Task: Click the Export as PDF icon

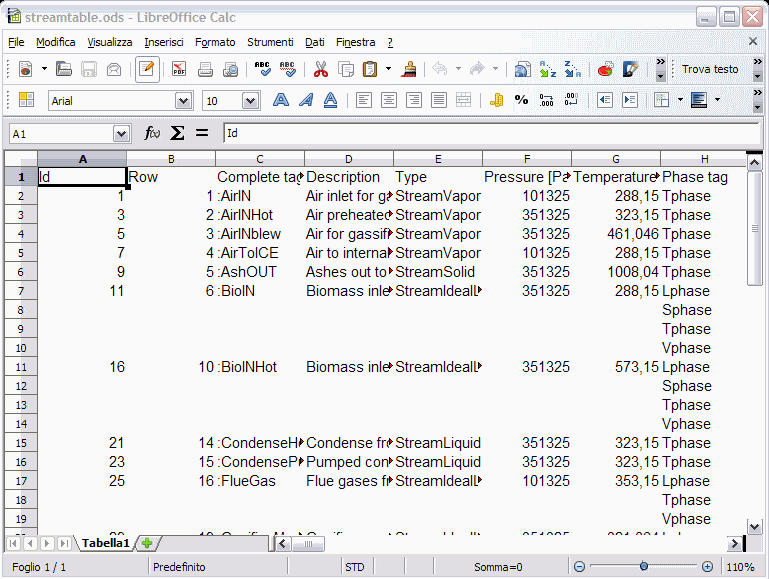Action: [179, 69]
